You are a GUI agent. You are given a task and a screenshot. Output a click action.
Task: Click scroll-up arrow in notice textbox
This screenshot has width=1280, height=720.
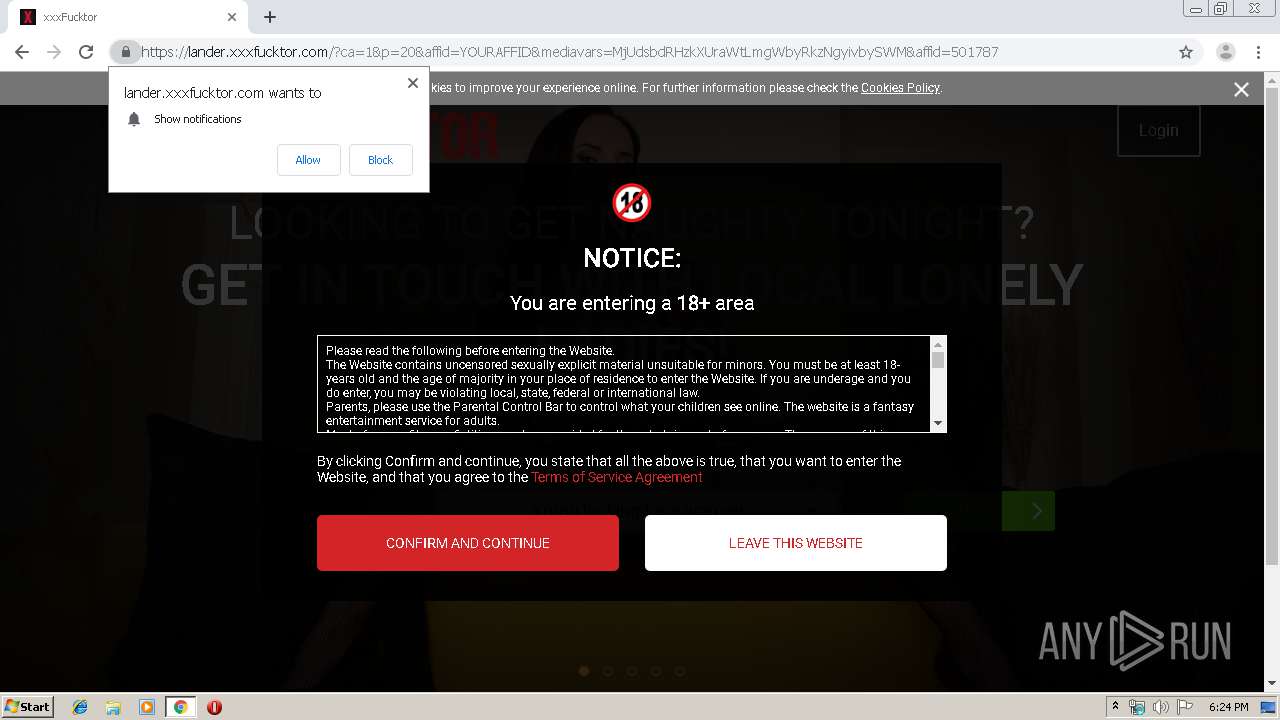tap(938, 343)
